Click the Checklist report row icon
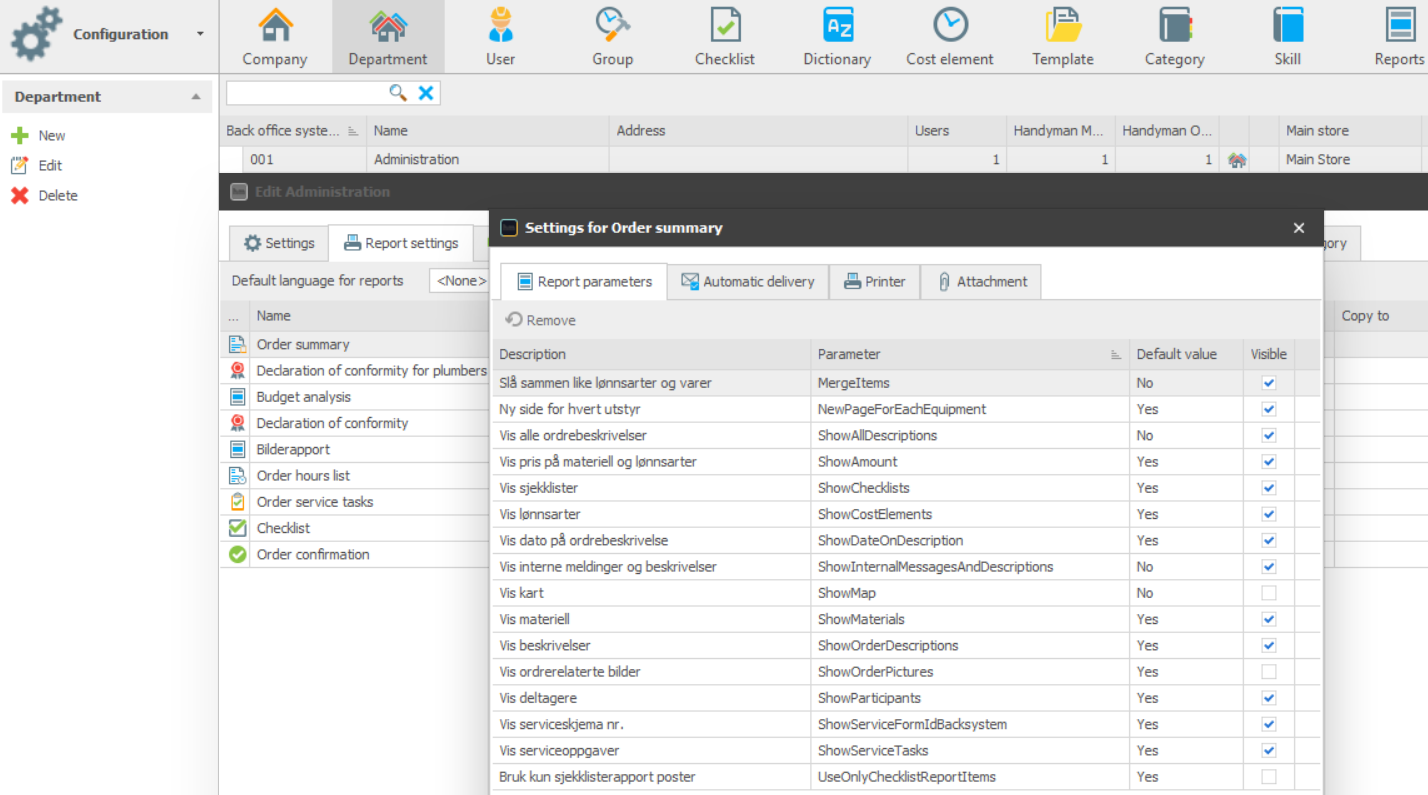The image size is (1428, 795). tap(237, 528)
